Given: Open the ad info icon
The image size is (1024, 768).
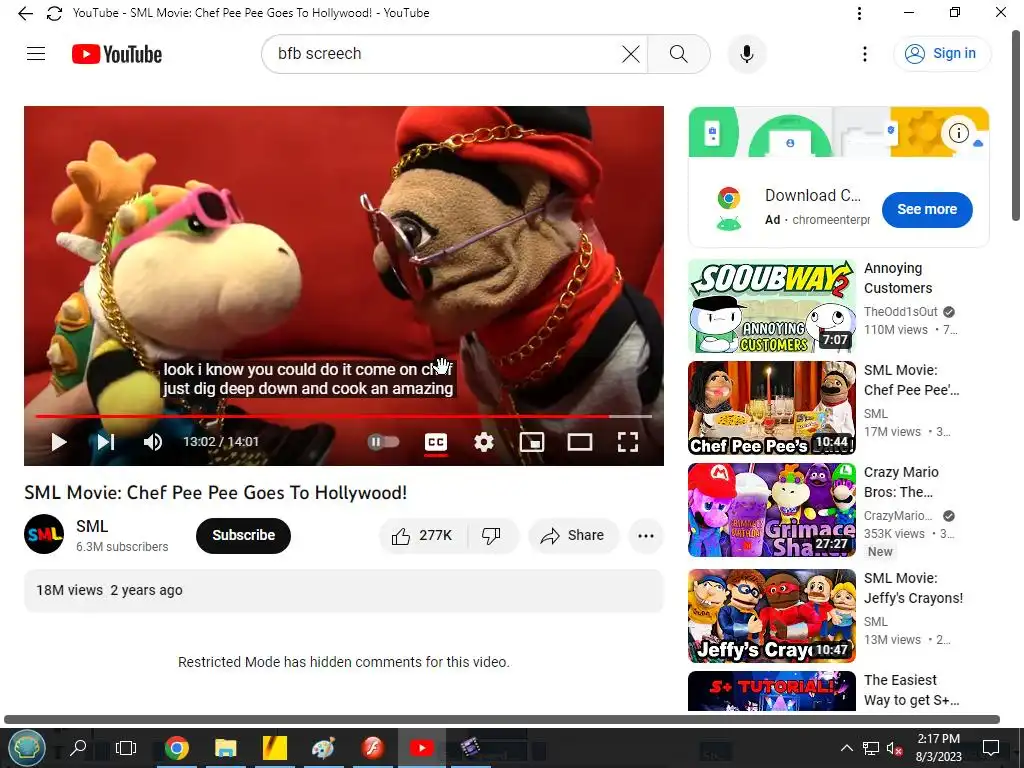Looking at the screenshot, I should click(958, 133).
